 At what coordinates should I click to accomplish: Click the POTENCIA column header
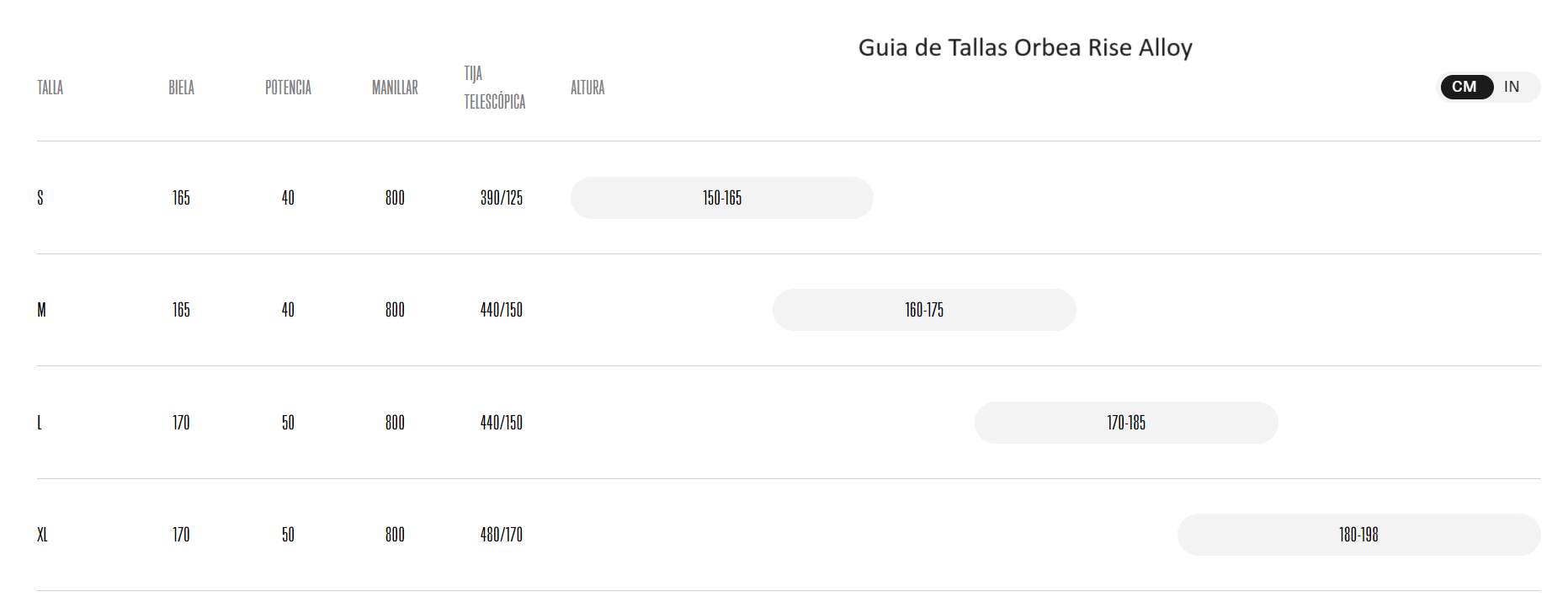tap(288, 87)
